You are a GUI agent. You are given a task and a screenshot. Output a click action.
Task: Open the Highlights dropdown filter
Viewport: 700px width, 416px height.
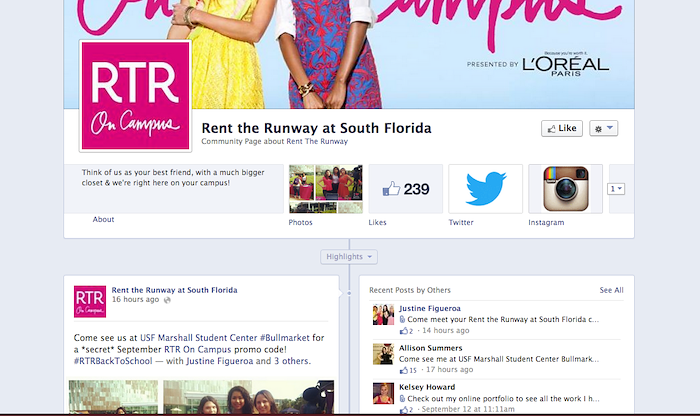coord(349,257)
